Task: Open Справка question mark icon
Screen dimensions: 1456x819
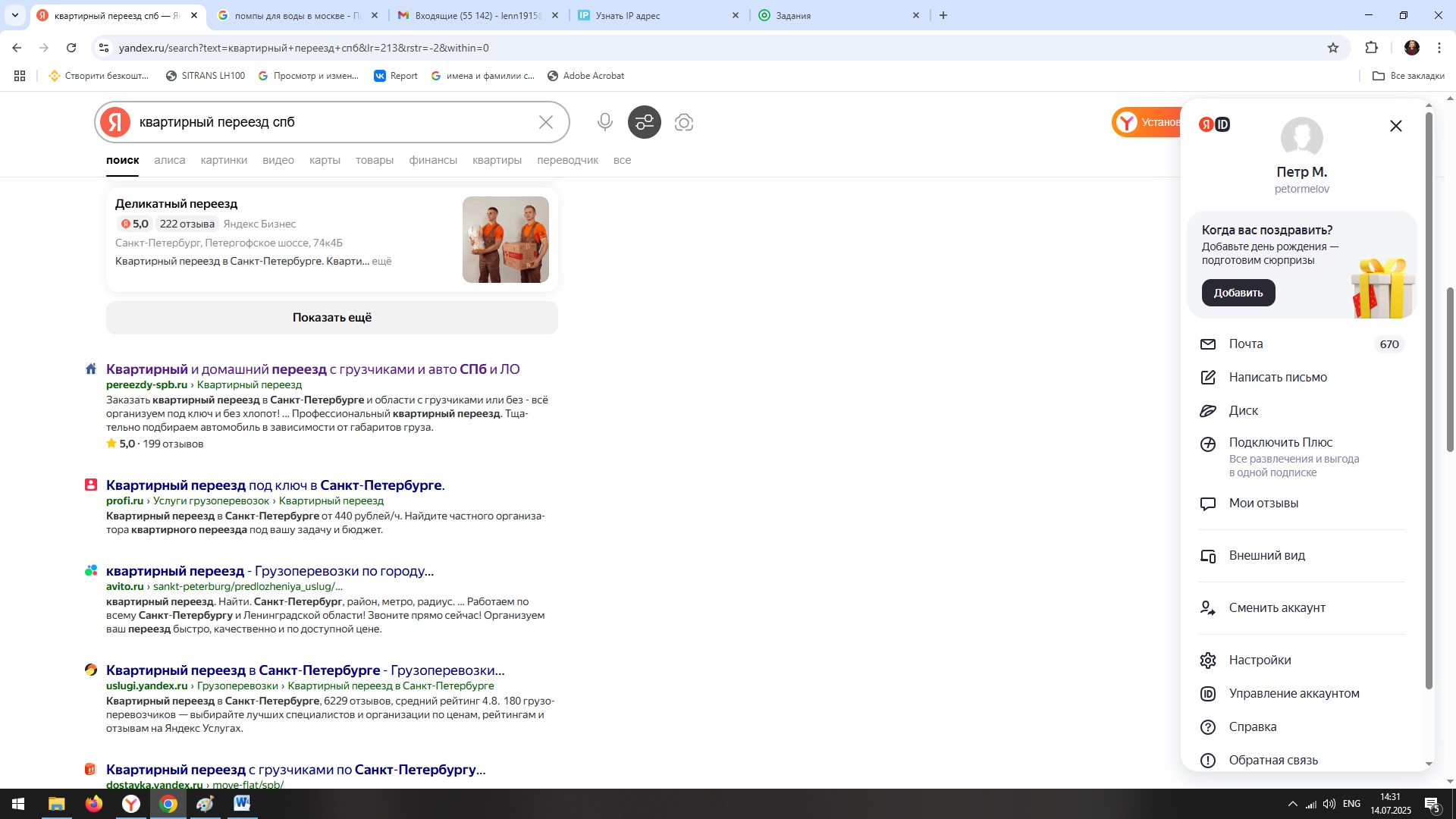Action: point(1208,727)
